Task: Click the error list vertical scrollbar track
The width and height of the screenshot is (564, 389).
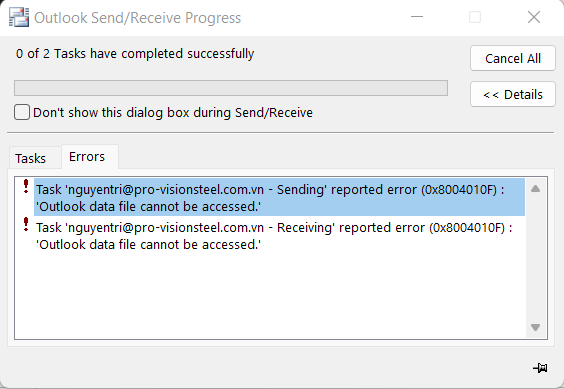Action: [535, 258]
